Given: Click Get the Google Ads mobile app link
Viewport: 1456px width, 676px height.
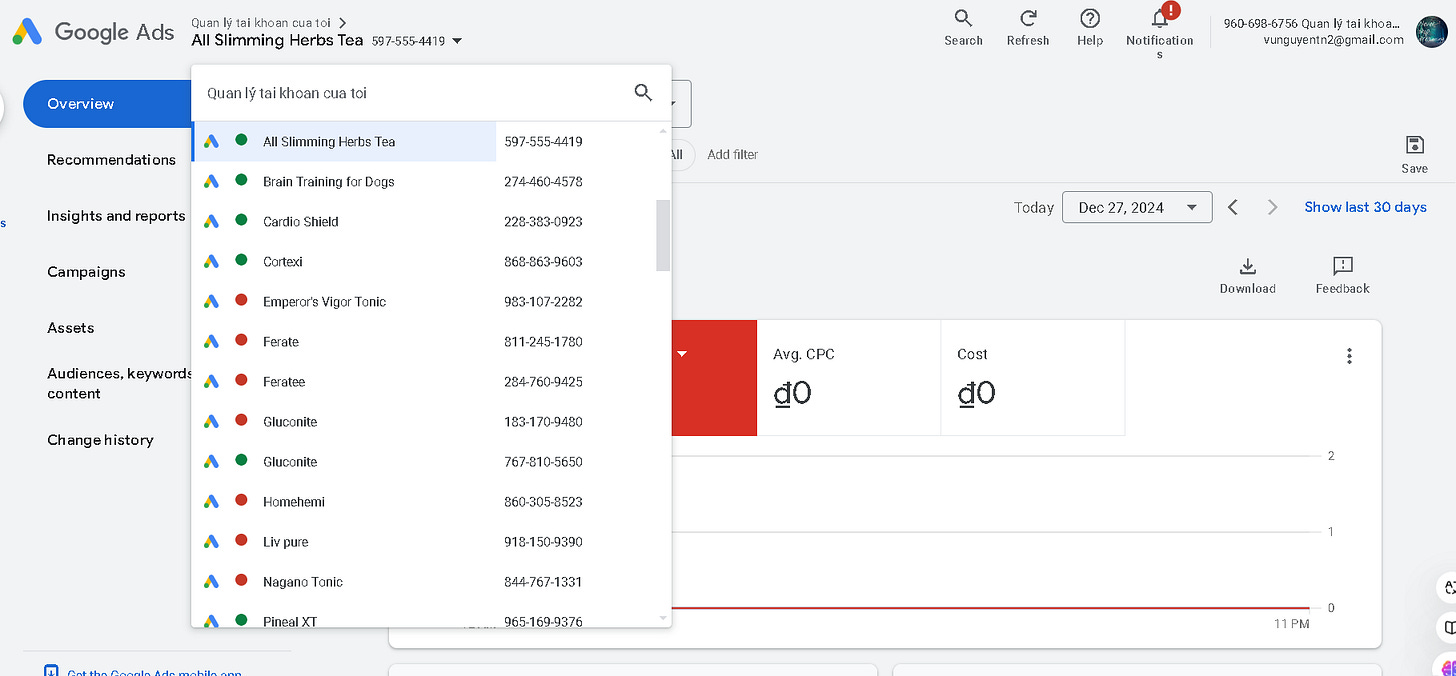Looking at the screenshot, I should pos(154,673).
